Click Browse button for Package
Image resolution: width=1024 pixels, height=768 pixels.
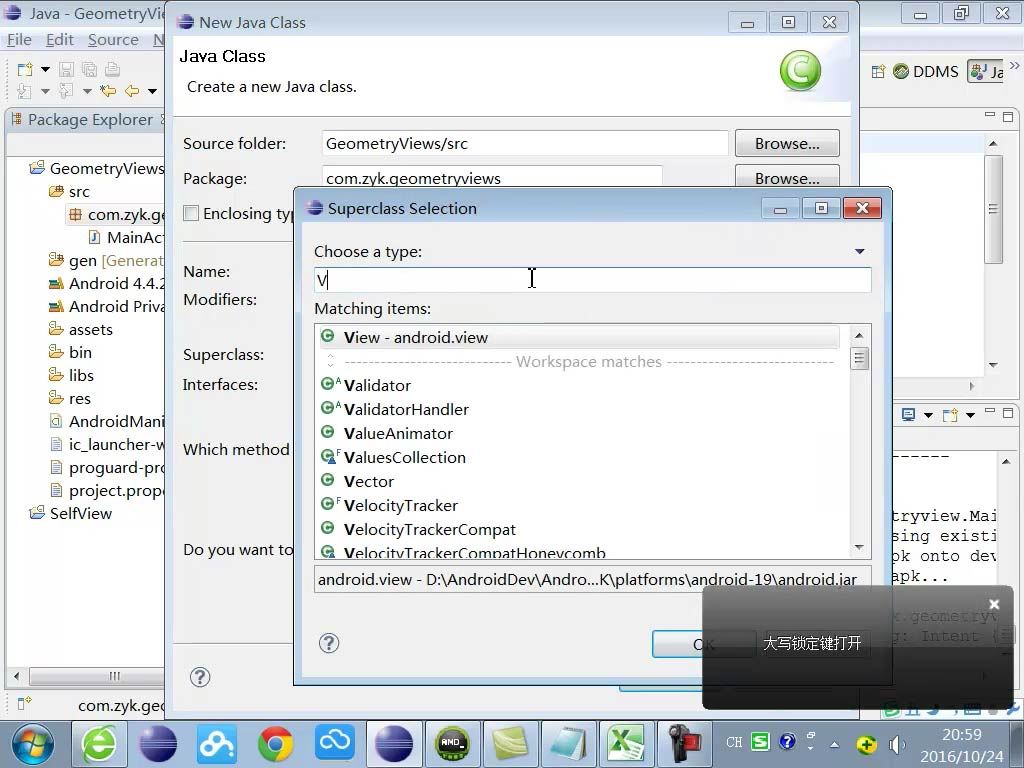pos(787,177)
